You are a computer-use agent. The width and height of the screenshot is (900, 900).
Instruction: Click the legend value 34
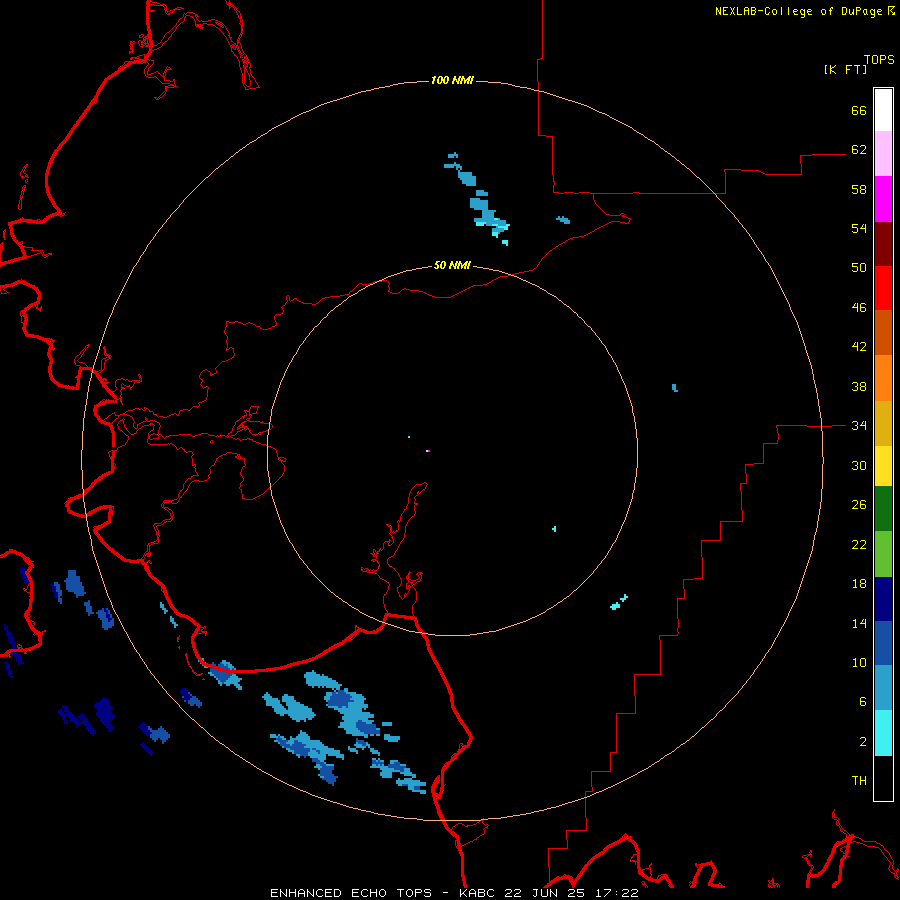(859, 426)
